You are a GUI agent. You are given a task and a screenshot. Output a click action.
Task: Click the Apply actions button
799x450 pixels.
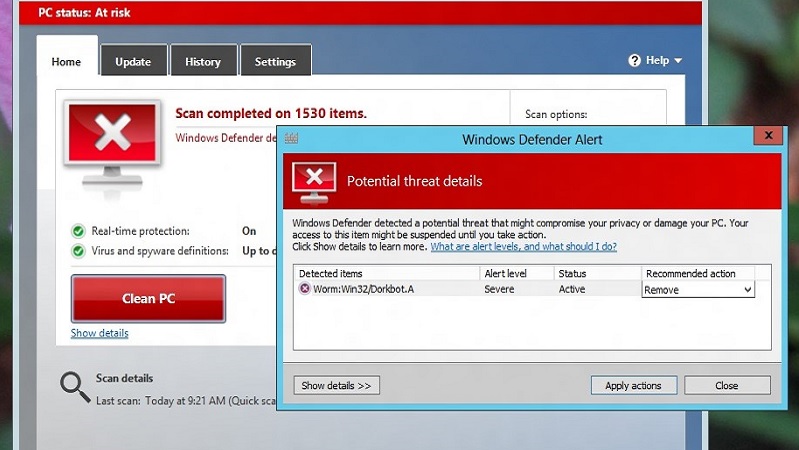pos(633,385)
